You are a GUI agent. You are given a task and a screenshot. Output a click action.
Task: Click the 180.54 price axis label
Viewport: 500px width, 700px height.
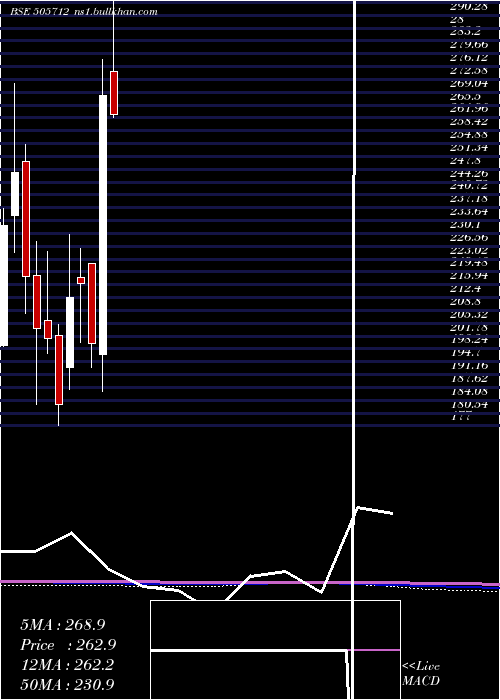pyautogui.click(x=469, y=404)
